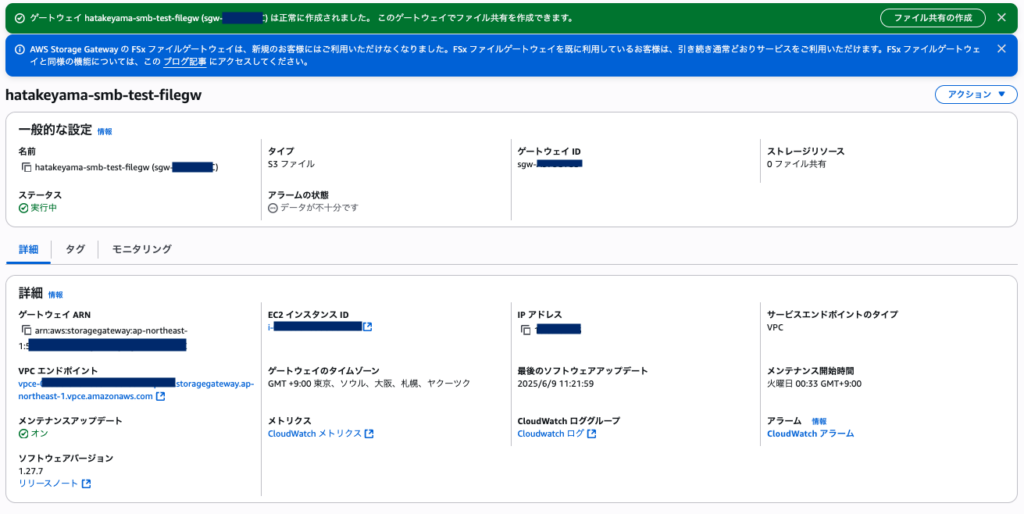Open the ブログ記事 link in the banner

tap(185, 62)
